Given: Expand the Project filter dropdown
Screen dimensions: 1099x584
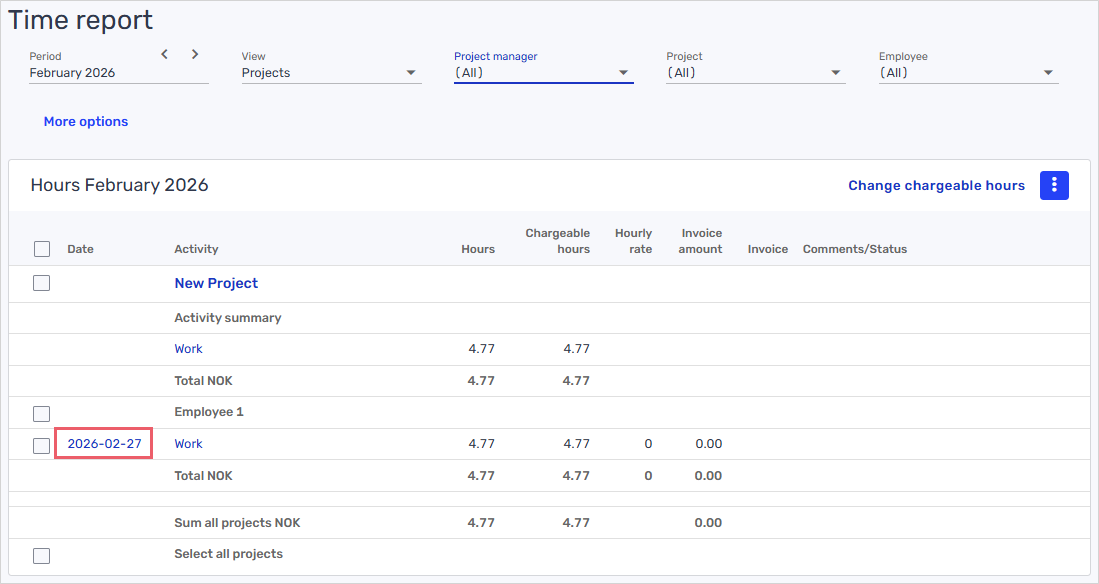Looking at the screenshot, I should click(755, 73).
